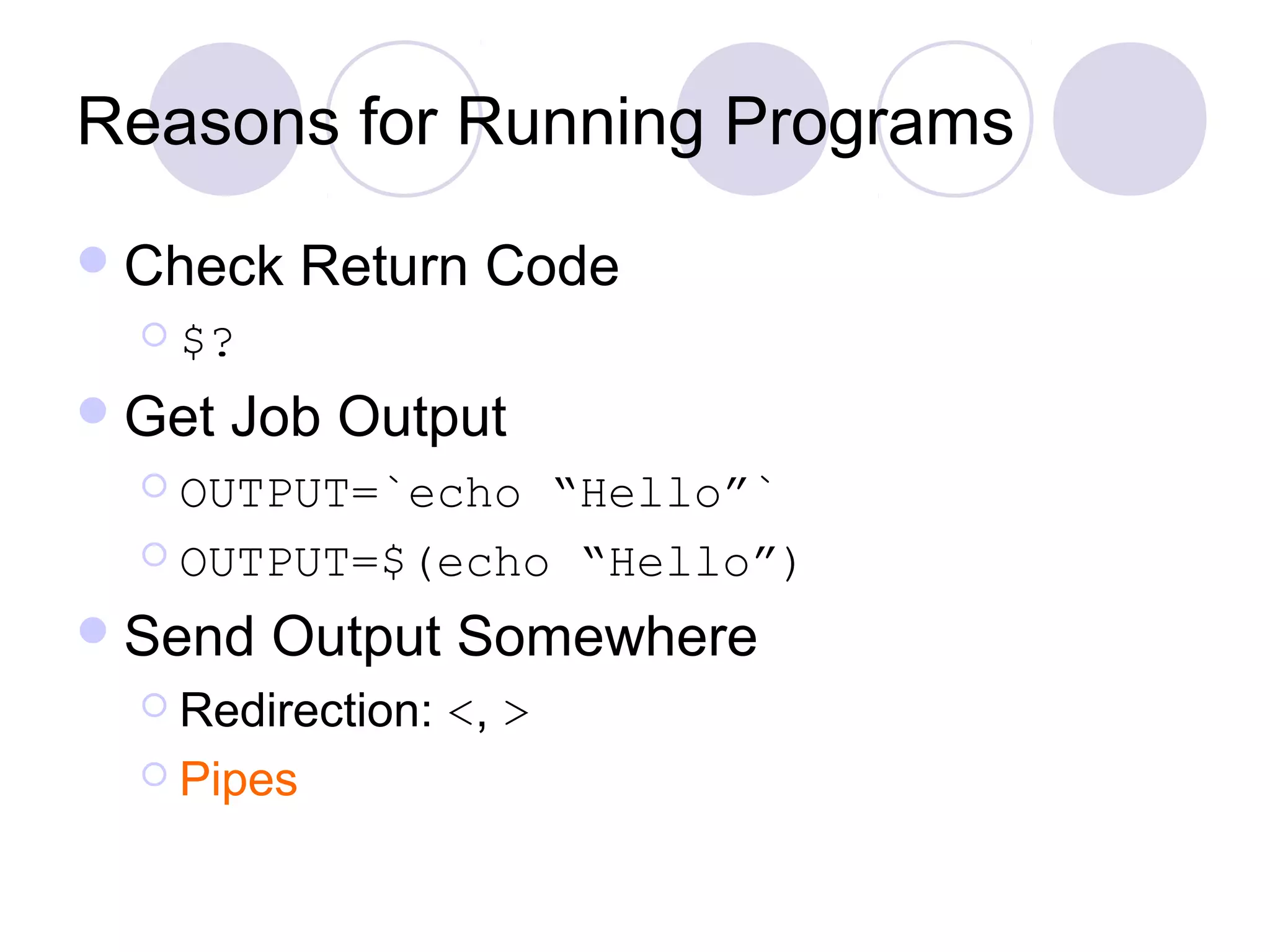The height and width of the screenshot is (952, 1270).
Task: Click the filled bullet beside 'Send Output Somewhere'
Action: [93, 630]
